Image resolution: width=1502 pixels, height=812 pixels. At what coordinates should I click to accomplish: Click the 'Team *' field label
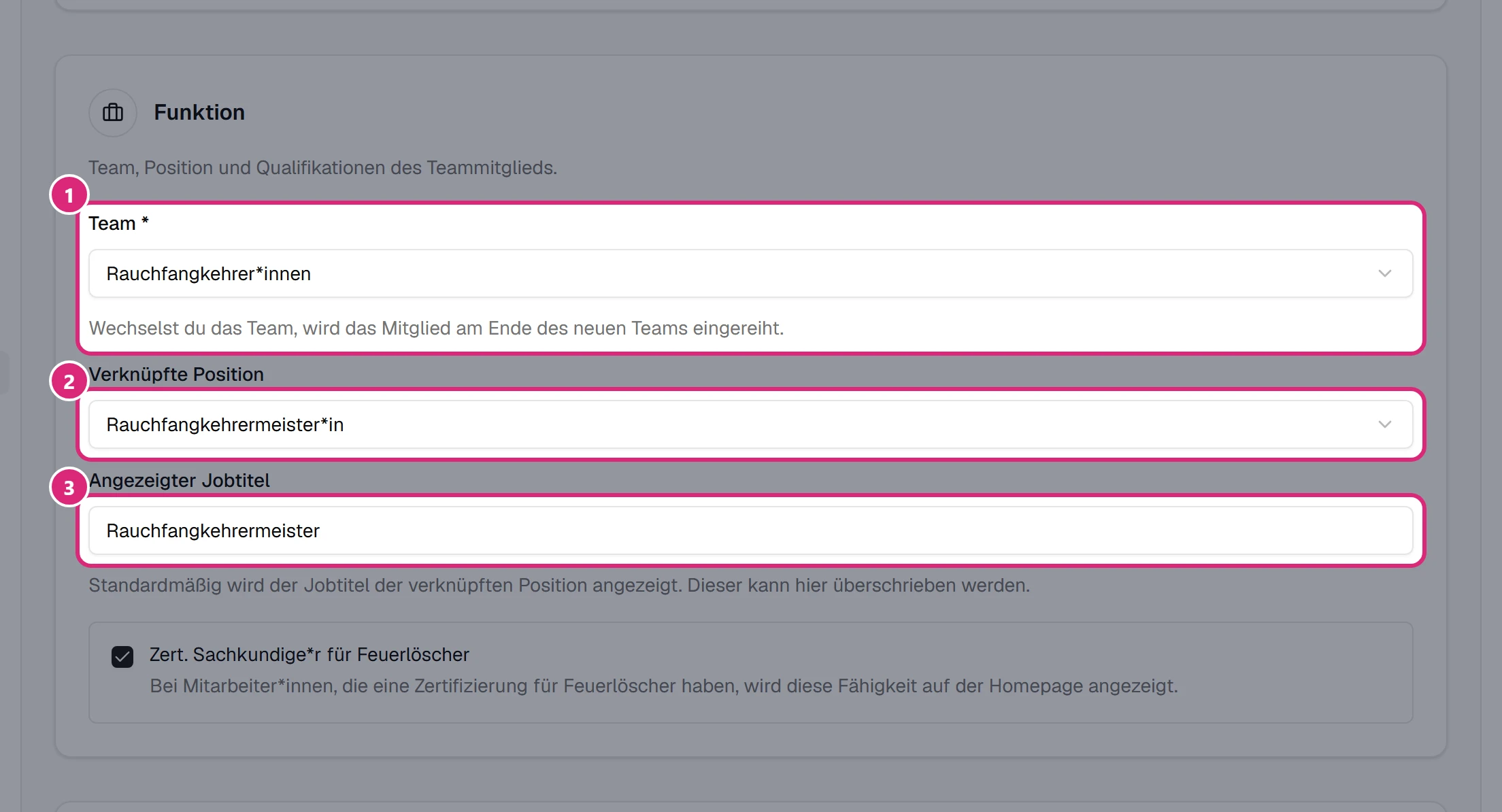118,223
